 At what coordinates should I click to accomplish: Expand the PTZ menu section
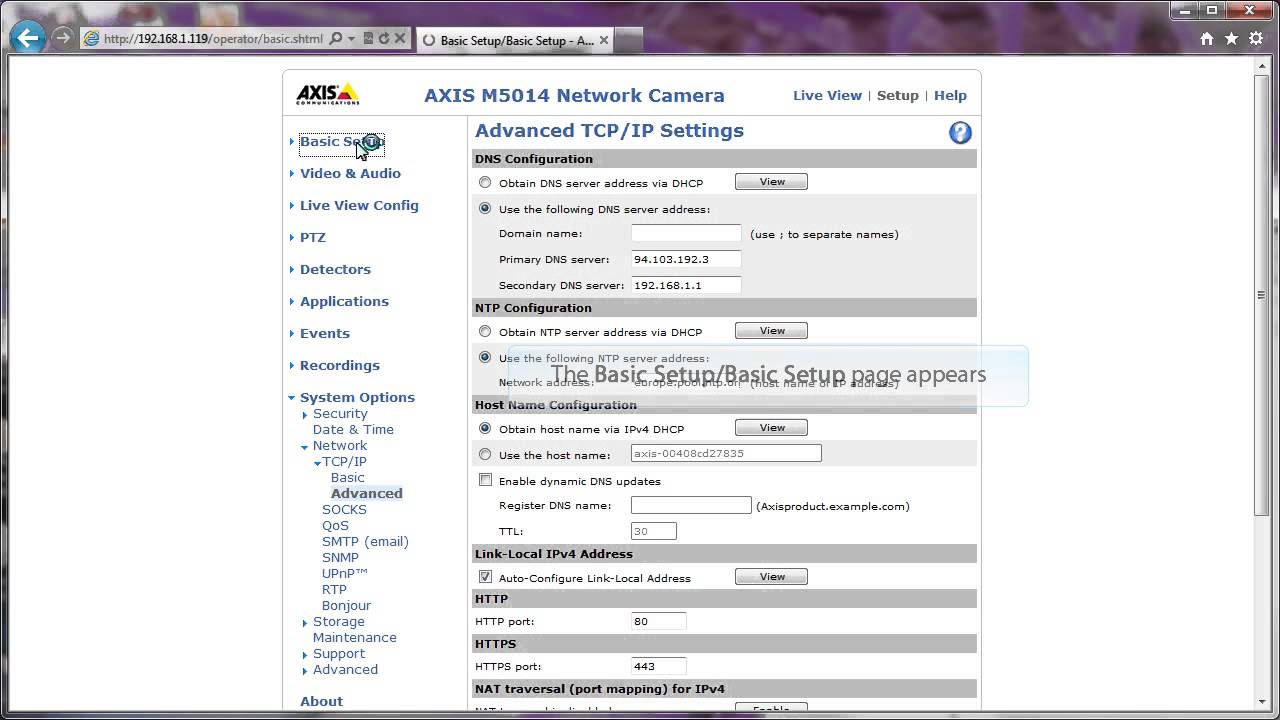click(313, 237)
